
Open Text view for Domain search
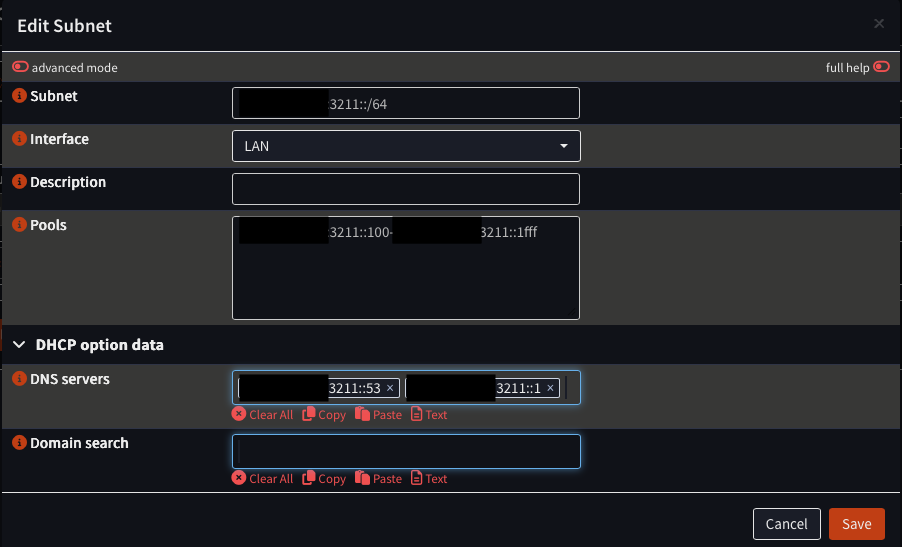click(x=429, y=479)
